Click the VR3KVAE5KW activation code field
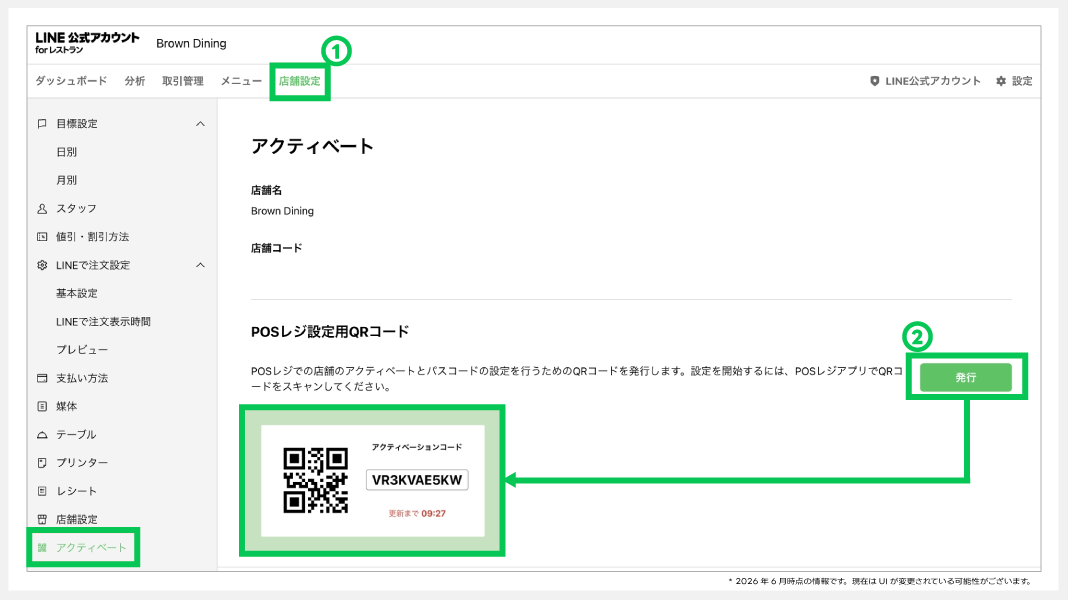1068x600 pixels. coord(417,480)
